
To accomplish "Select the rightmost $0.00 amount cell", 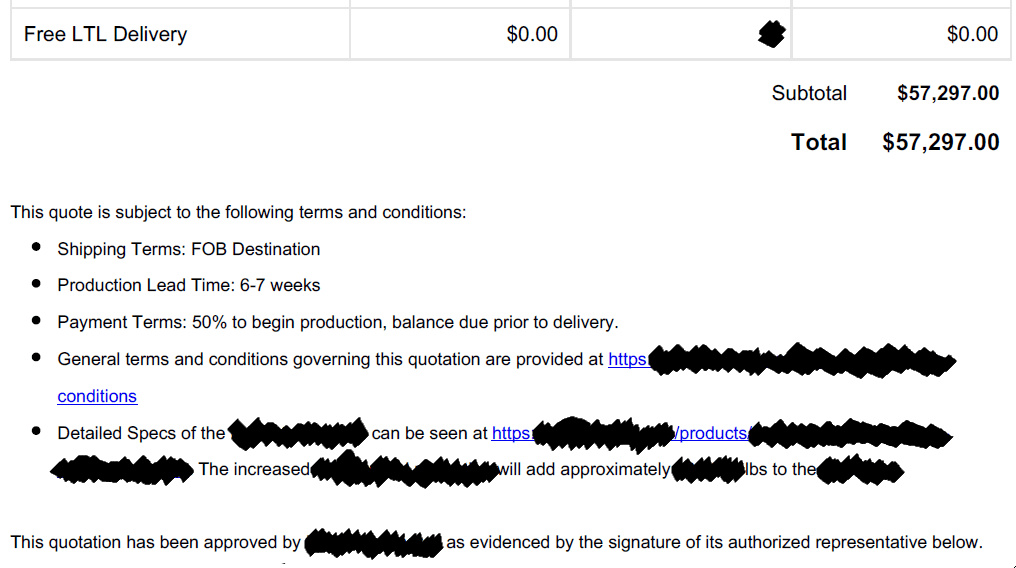I will tap(901, 34).
